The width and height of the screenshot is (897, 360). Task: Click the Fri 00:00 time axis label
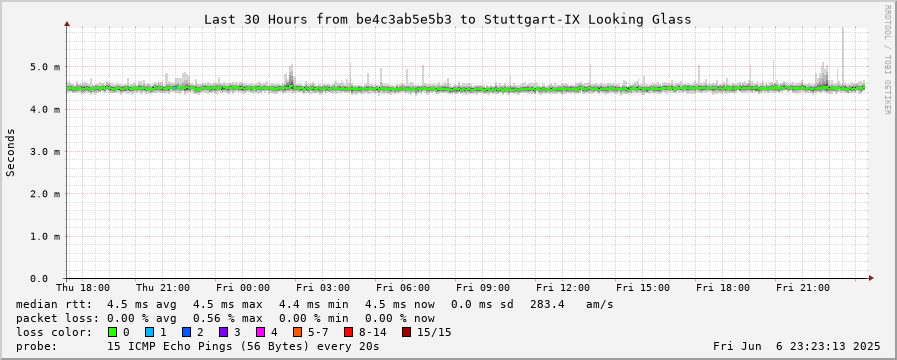tap(243, 287)
